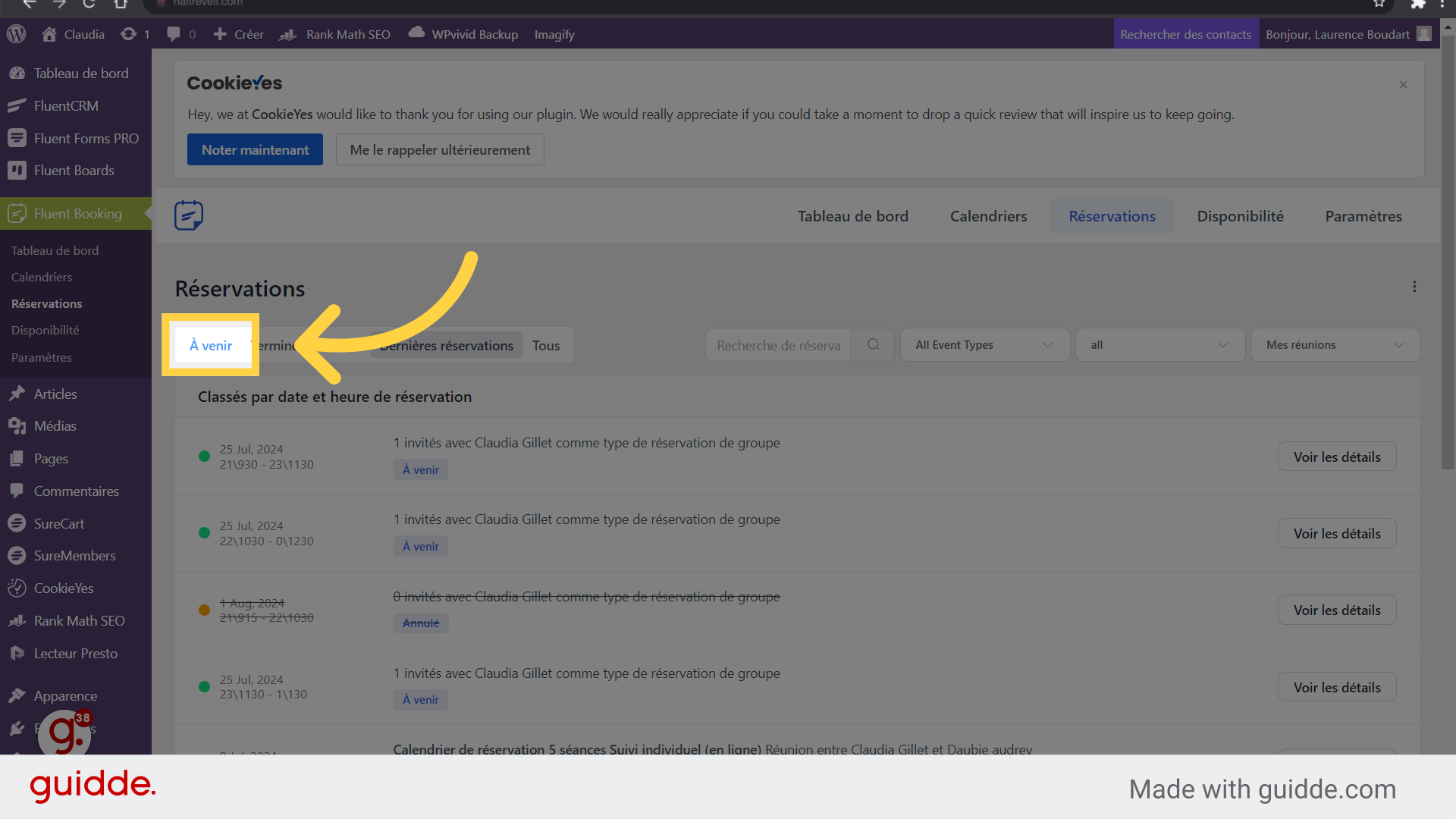Select the Dernières réservations filter tab

click(x=447, y=346)
